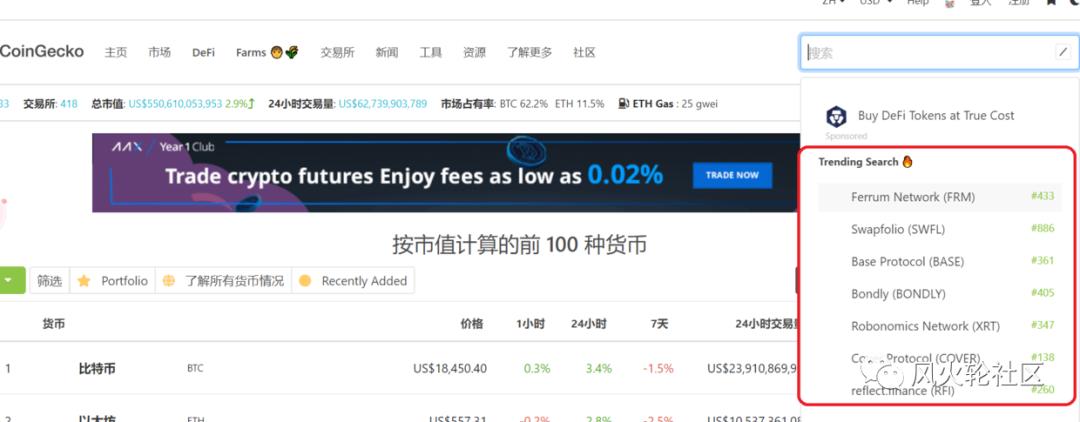Go to the DeFi menu item

(203, 52)
